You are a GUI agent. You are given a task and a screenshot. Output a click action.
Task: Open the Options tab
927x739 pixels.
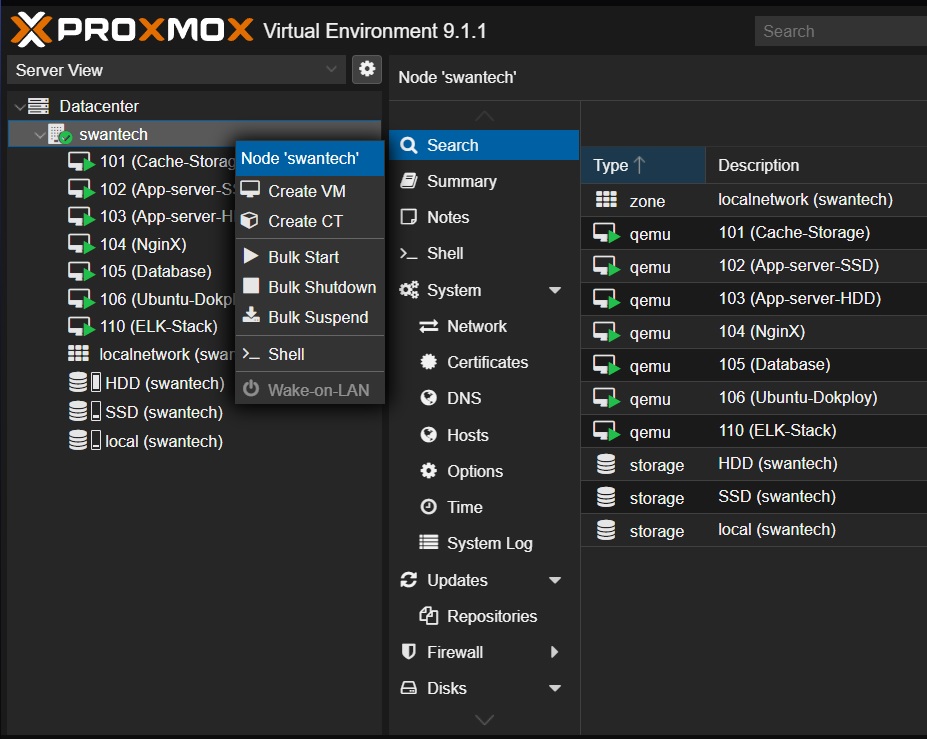click(x=484, y=471)
